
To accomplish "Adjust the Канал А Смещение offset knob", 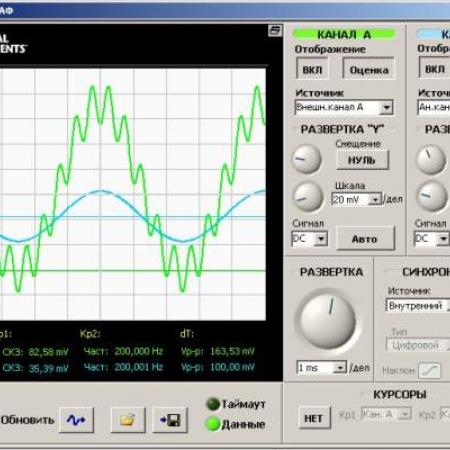I will (307, 159).
